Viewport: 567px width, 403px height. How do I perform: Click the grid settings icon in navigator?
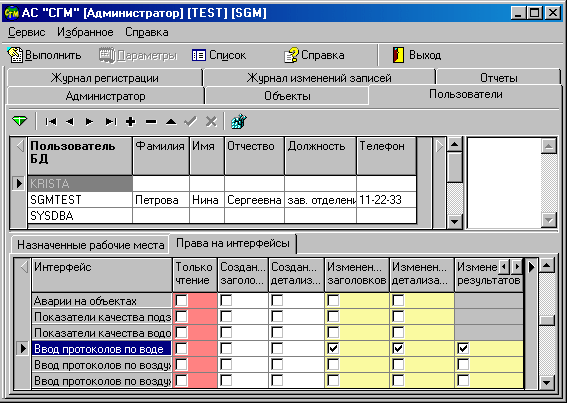click(x=239, y=121)
